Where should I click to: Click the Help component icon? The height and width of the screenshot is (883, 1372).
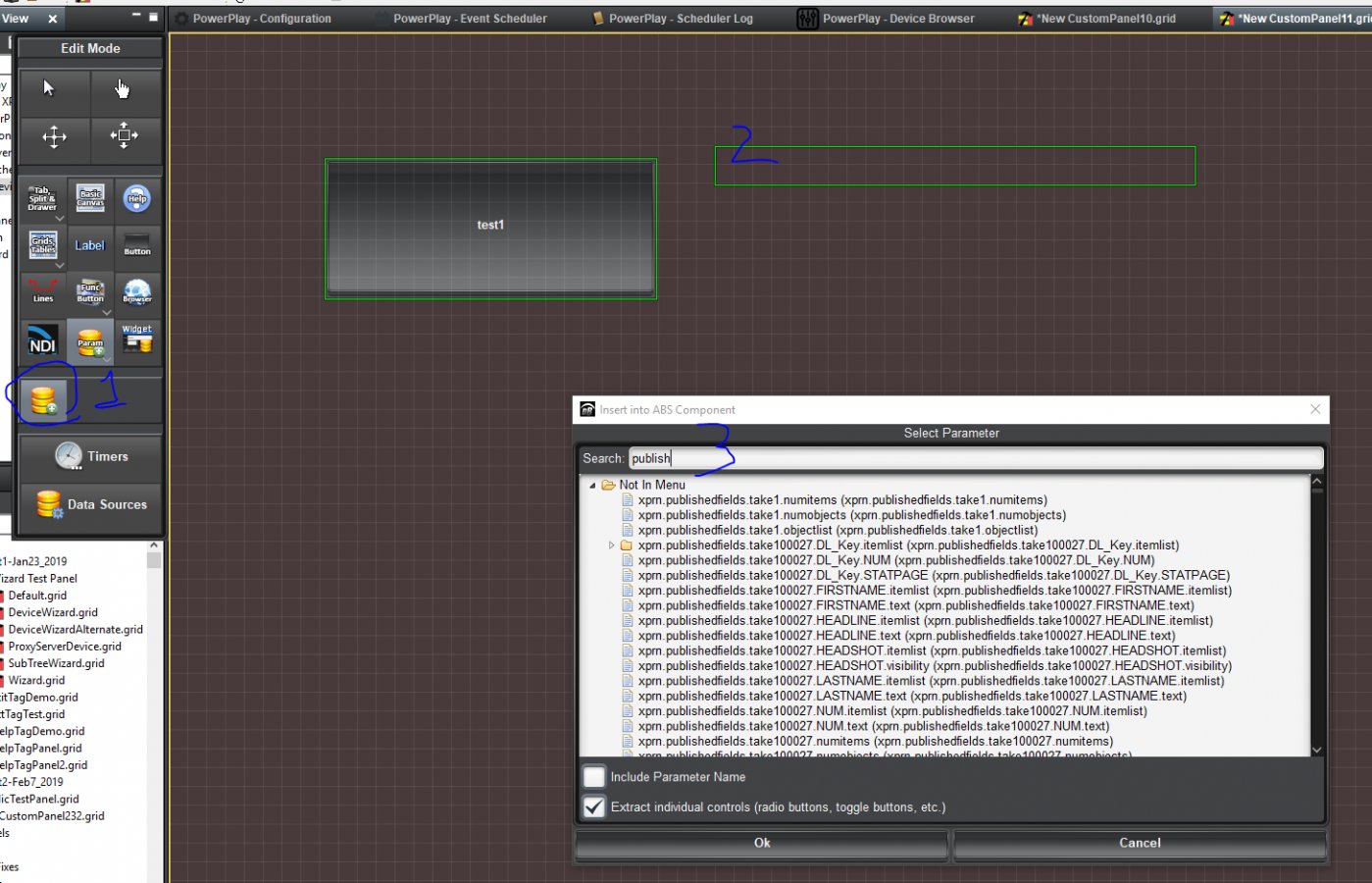click(x=137, y=198)
